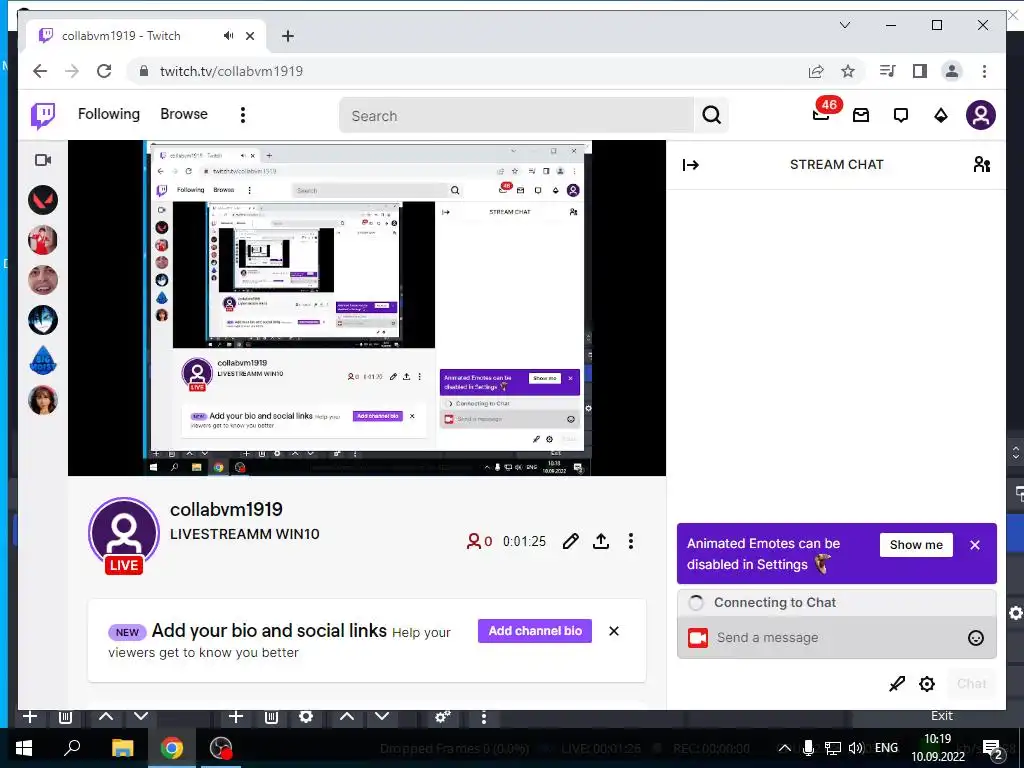Screen dimensions: 1024x768
Task: Click the taskbar volume speaker icon
Action: point(856,748)
